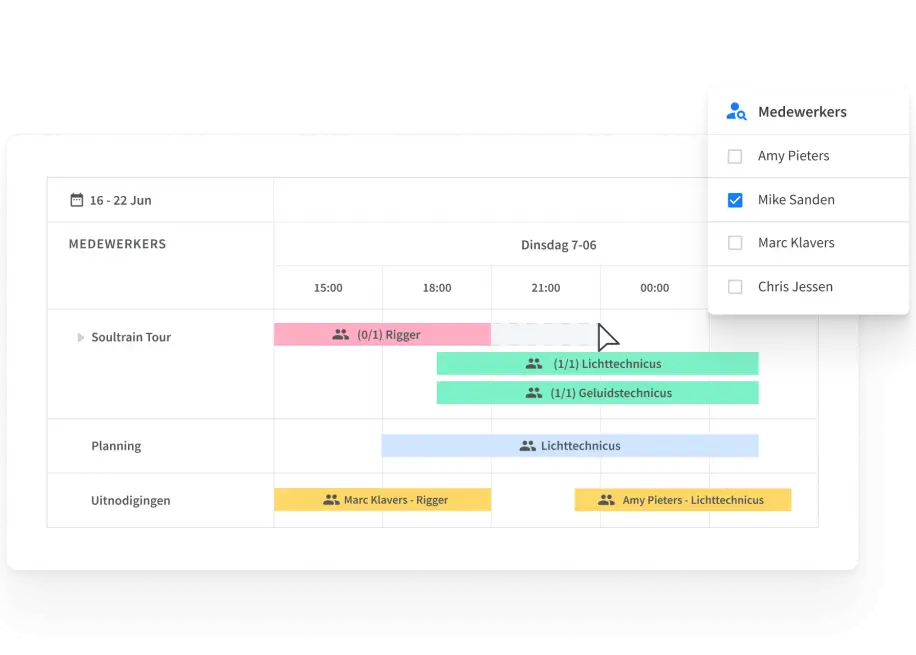Click people icon on Marc Klavers - Rigger bar
The height and width of the screenshot is (655, 916).
tap(331, 500)
